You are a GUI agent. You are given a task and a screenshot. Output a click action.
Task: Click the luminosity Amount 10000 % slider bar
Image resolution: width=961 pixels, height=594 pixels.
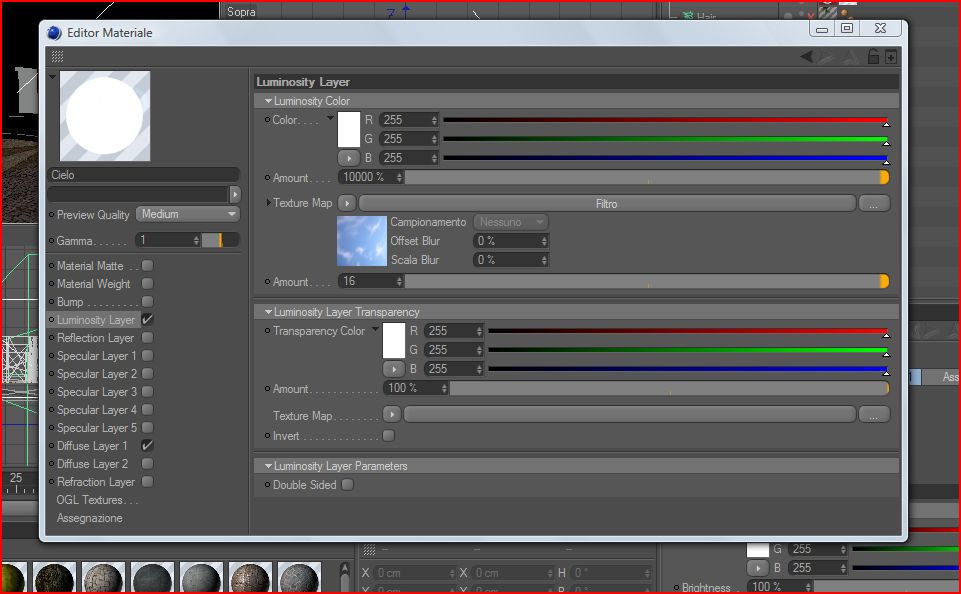pyautogui.click(x=647, y=177)
